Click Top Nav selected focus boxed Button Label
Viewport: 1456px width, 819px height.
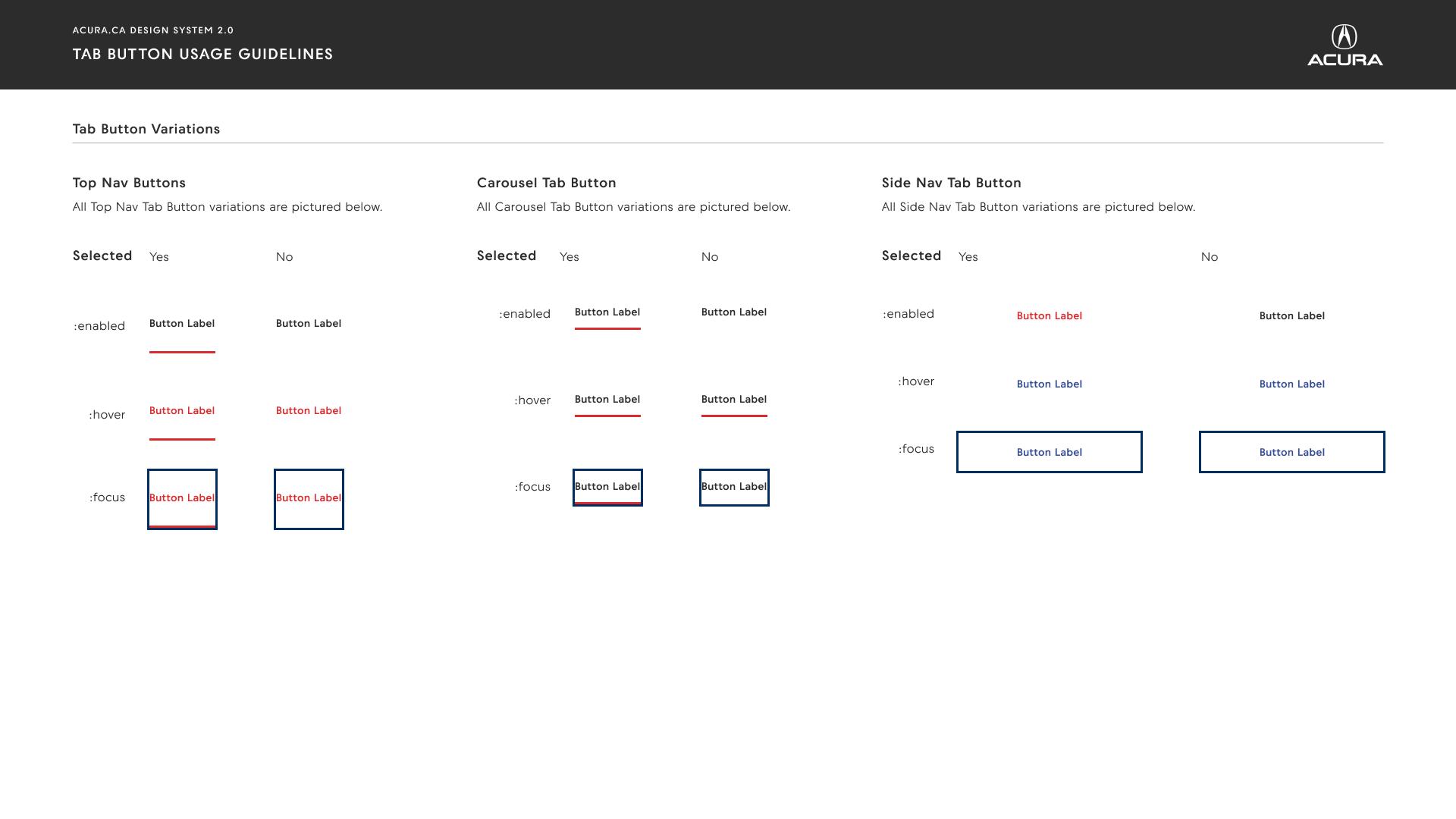click(x=182, y=499)
